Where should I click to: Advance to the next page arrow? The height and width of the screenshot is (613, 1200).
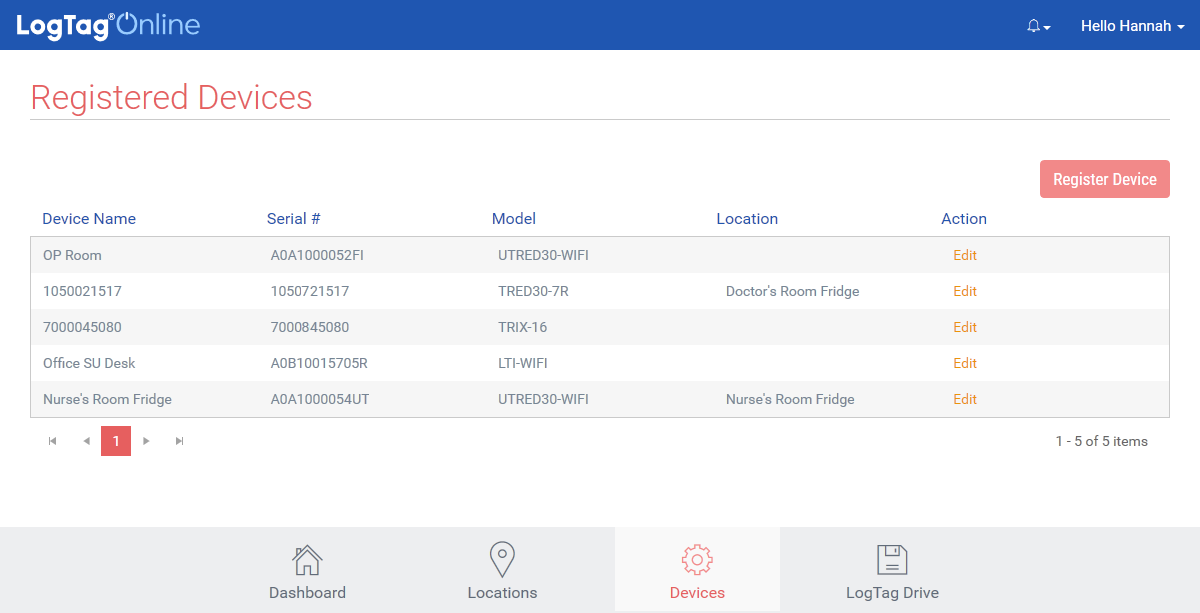pyautogui.click(x=146, y=440)
